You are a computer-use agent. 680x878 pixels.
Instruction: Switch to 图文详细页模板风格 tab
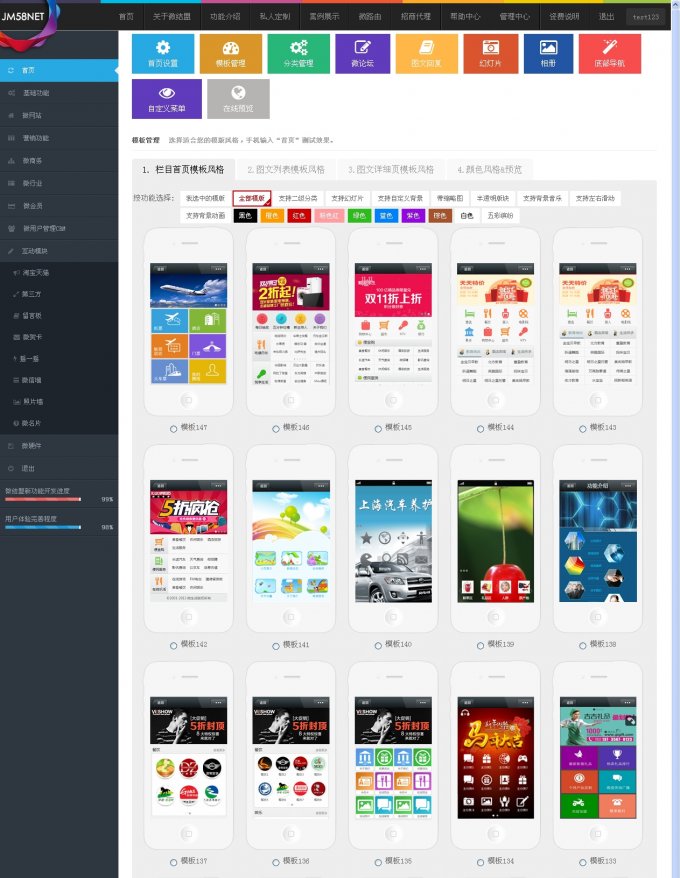click(391, 170)
